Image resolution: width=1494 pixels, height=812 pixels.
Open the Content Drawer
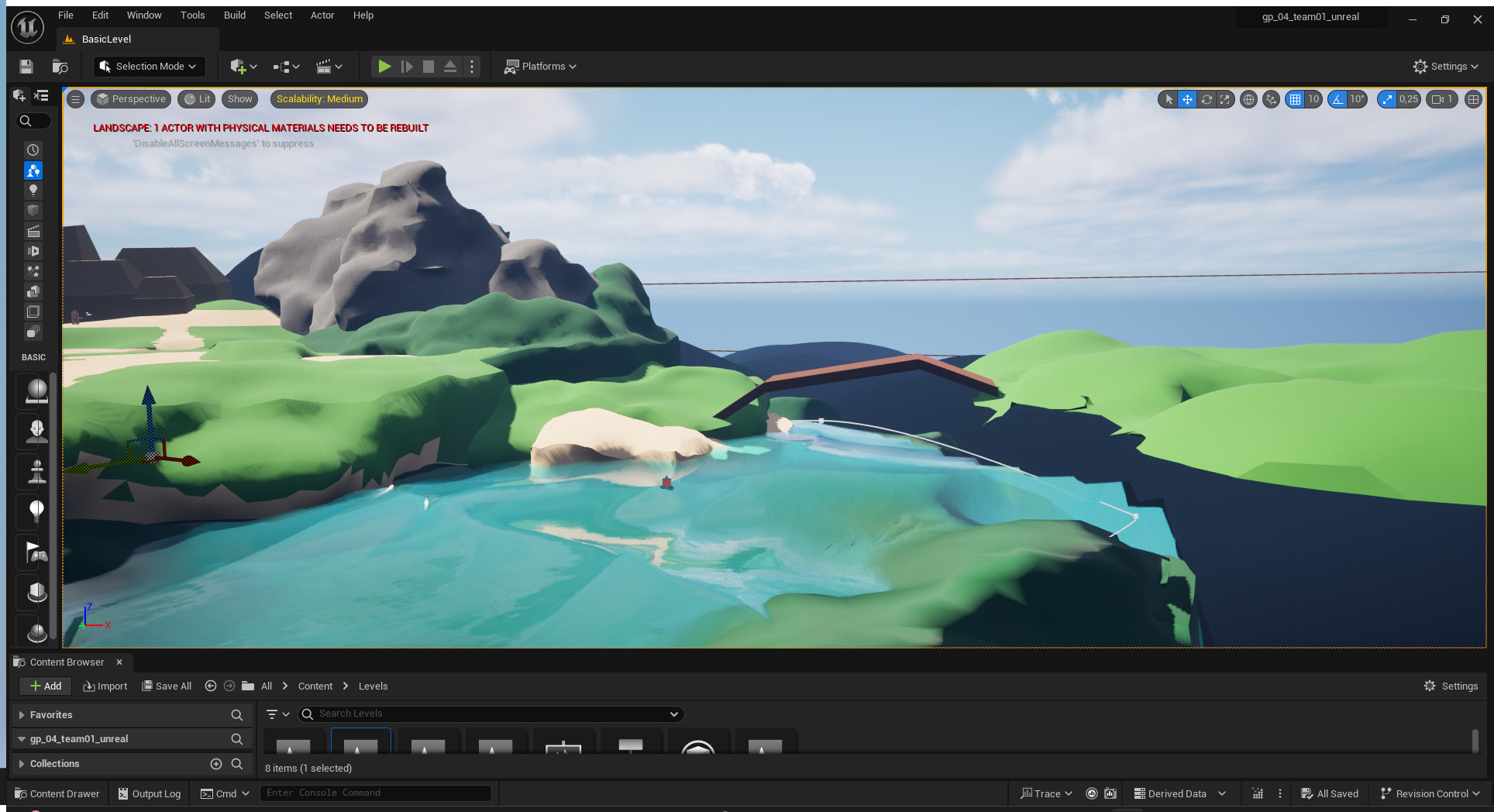click(x=57, y=793)
